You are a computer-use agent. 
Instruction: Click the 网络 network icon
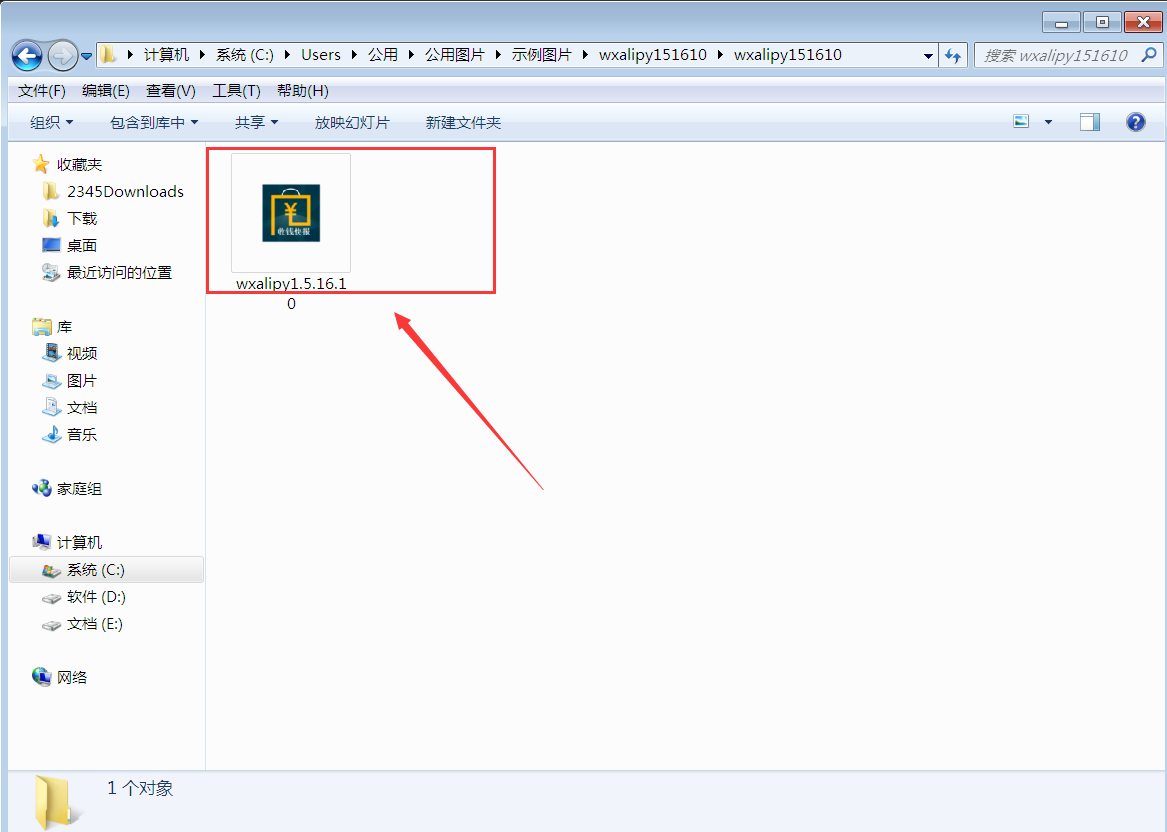click(x=42, y=676)
